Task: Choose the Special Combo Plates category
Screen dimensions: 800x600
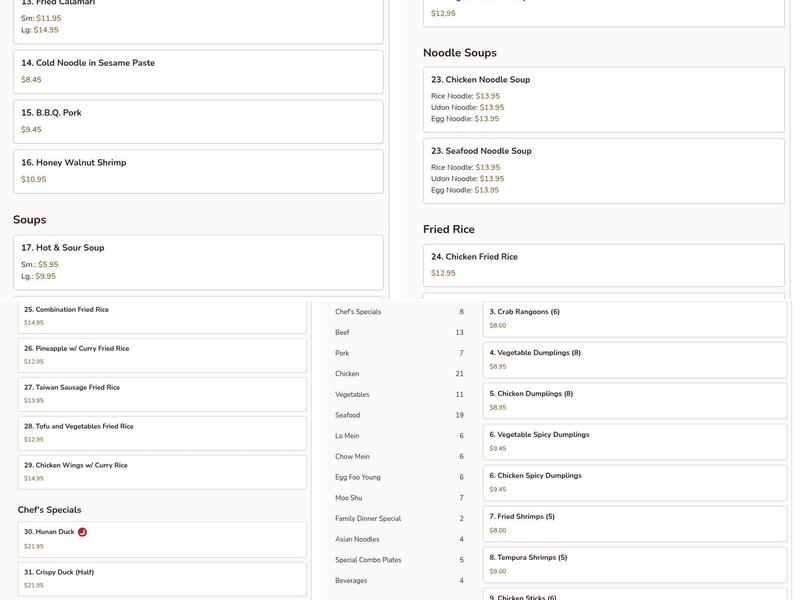Action: (368, 560)
